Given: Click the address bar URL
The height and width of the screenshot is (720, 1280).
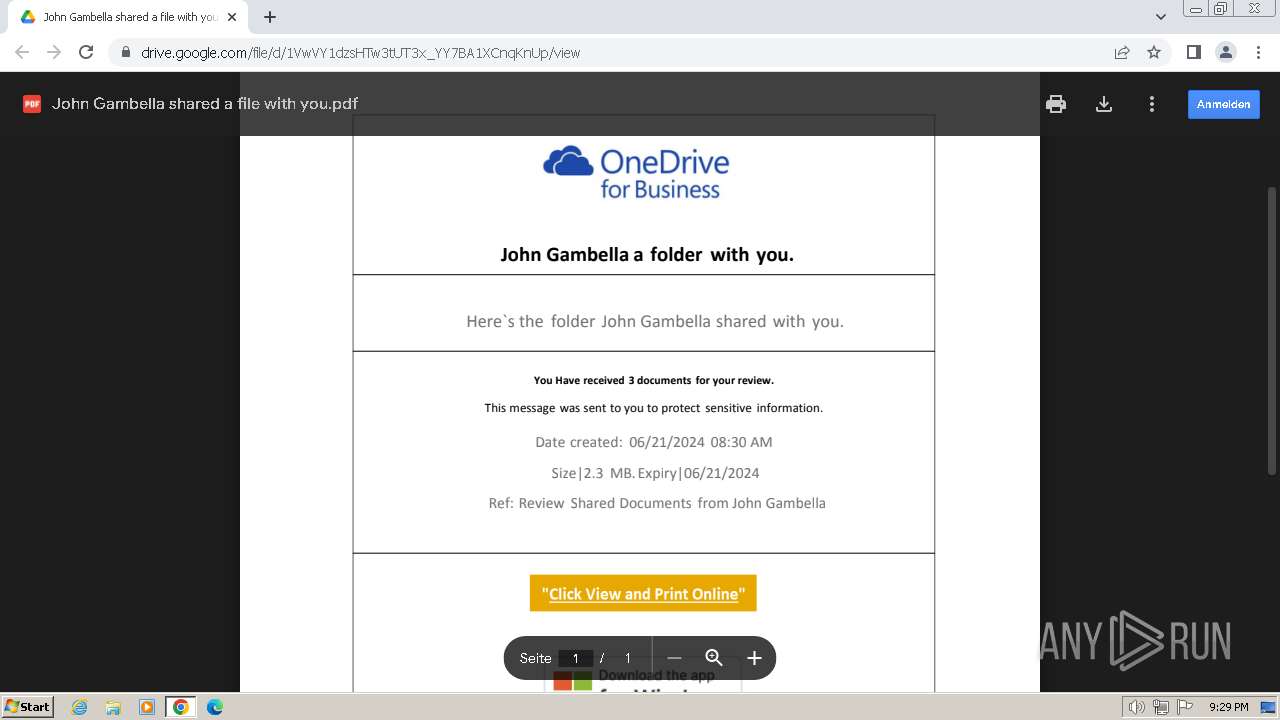Looking at the screenshot, I should pos(360,53).
